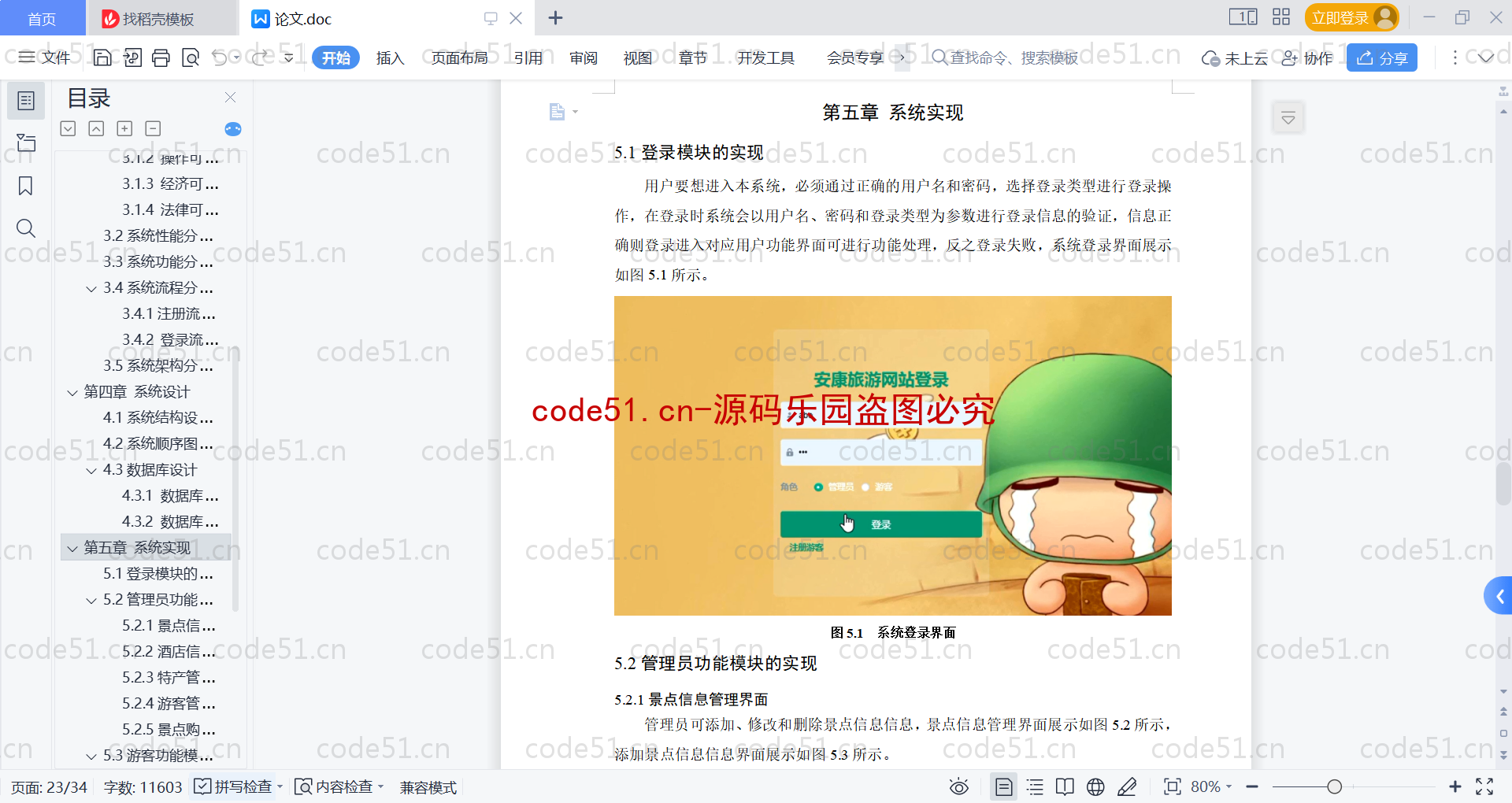Collapse 第四章 系统设计 tree node
Screen dimensions: 1512x803
pyautogui.click(x=72, y=392)
